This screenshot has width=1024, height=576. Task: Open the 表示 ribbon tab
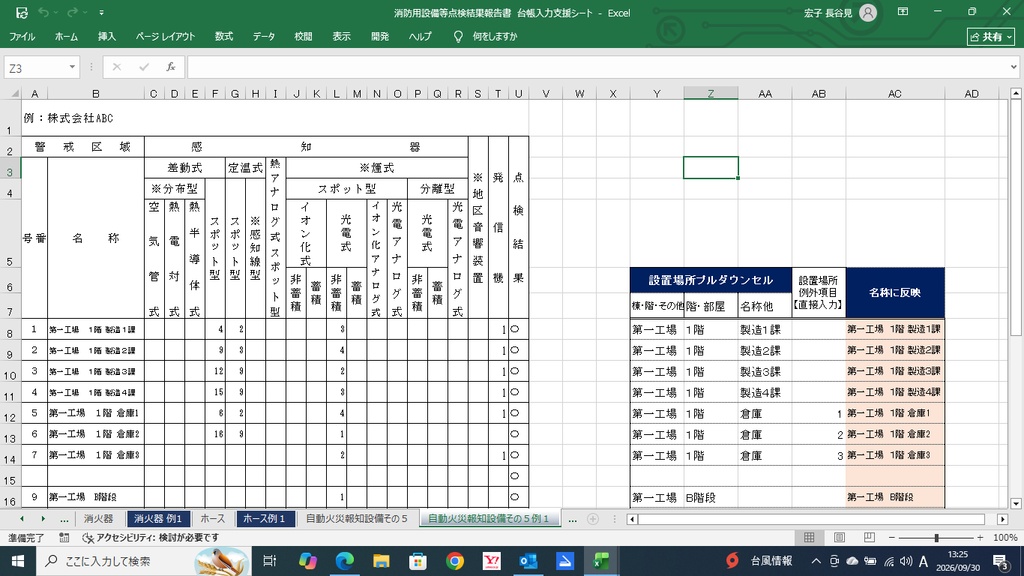coord(342,37)
